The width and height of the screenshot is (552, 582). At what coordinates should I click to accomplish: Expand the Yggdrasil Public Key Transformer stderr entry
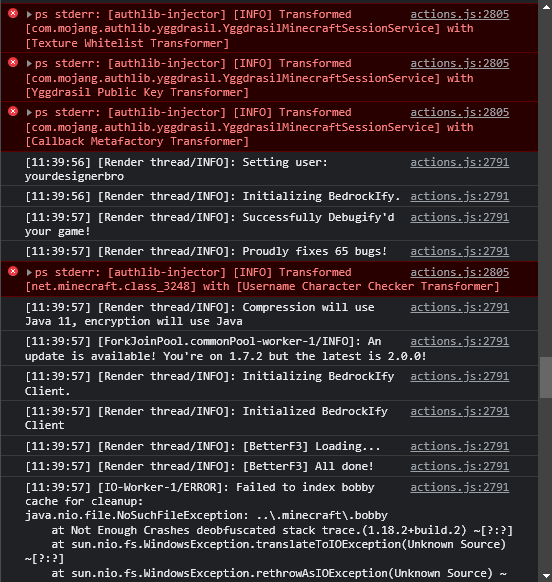(x=29, y=63)
